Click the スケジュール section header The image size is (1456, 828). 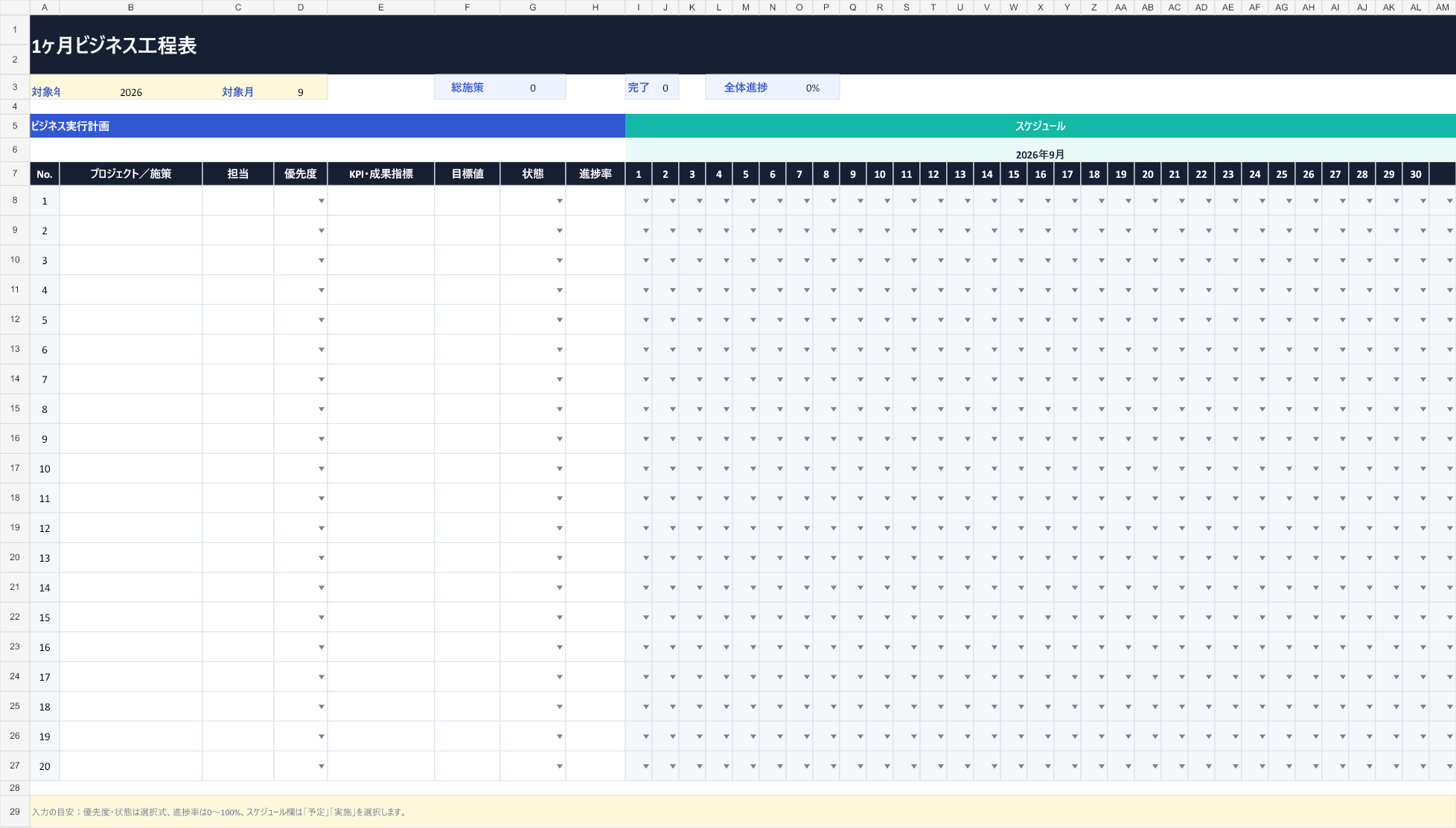click(x=1041, y=126)
